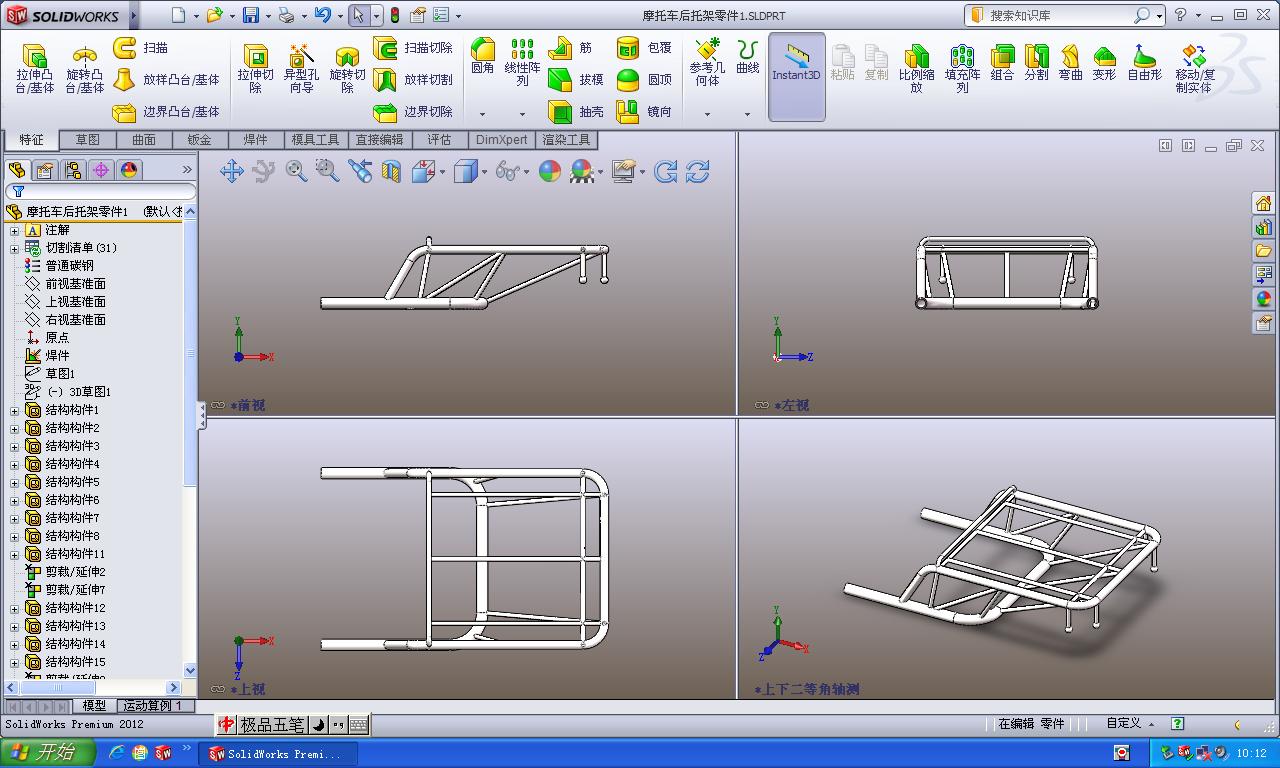
Task: Expand the 结构构件1 tree node
Action: (x=15, y=410)
